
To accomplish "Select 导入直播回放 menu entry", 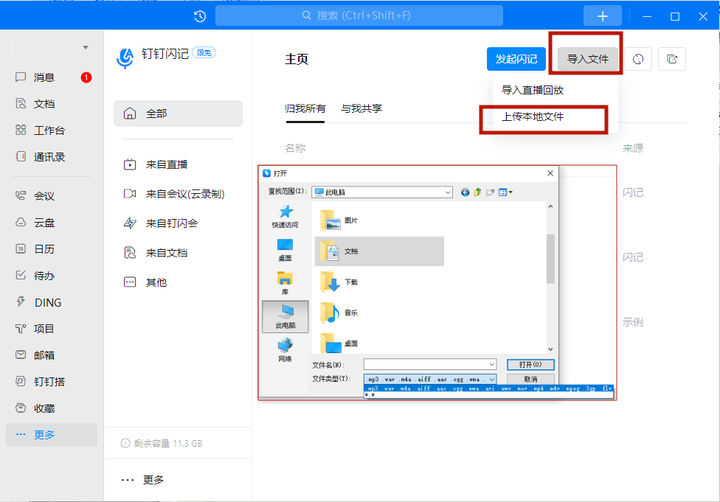I will point(533,90).
